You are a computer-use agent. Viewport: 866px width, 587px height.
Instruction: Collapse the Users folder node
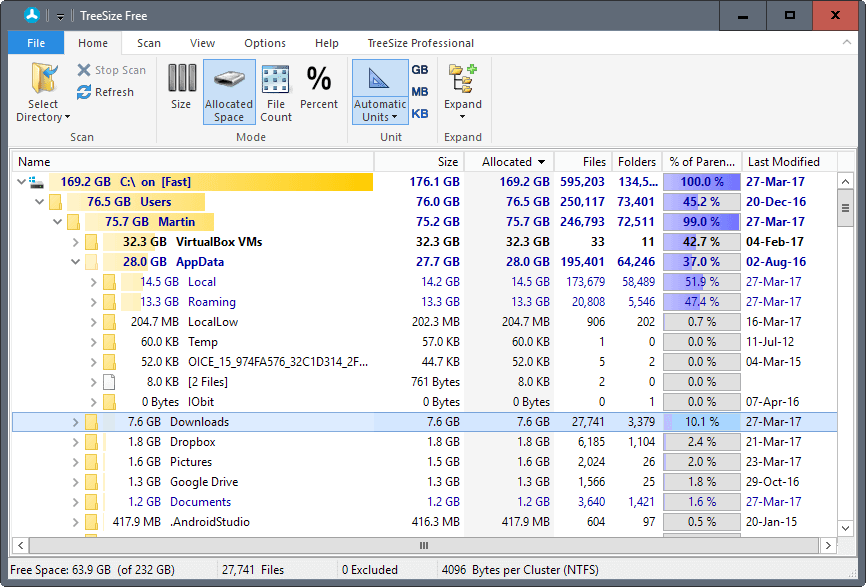[x=39, y=202]
